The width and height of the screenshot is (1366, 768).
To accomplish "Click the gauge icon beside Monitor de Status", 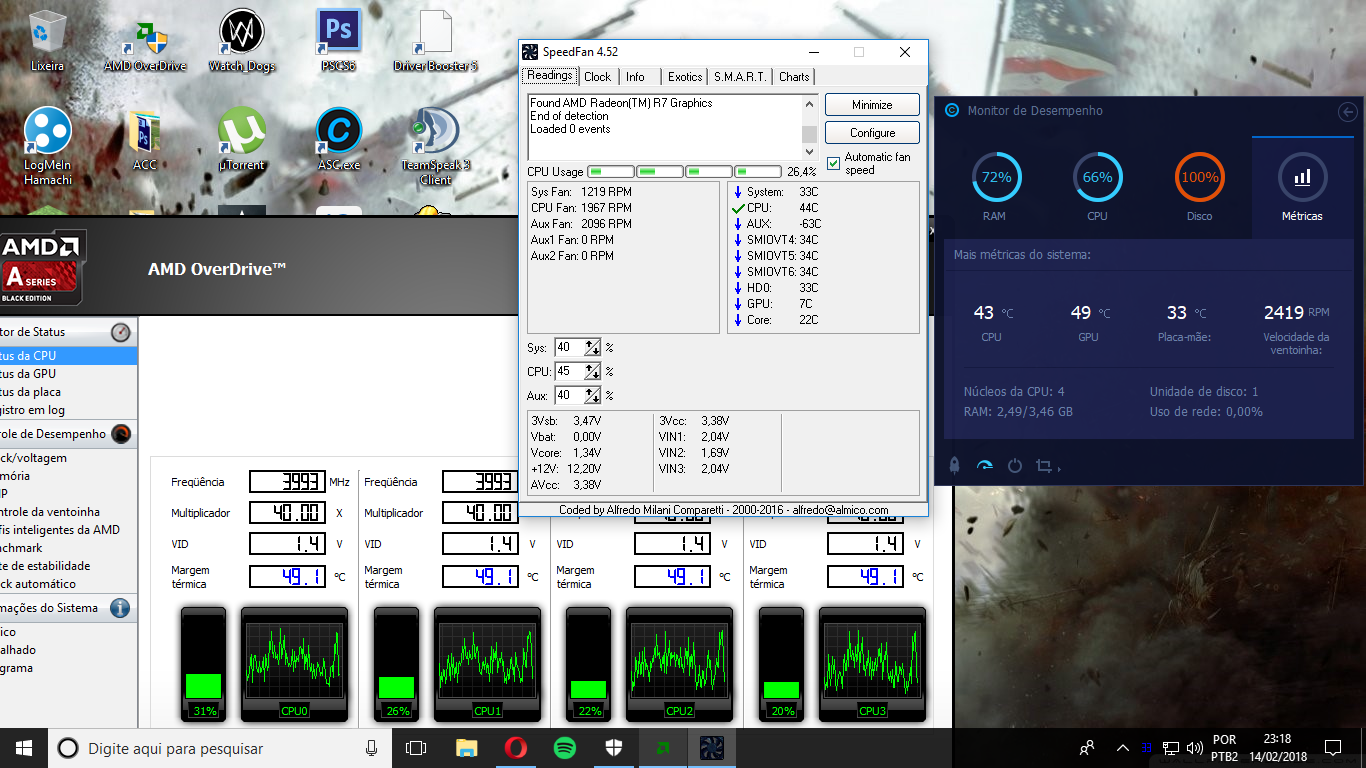I will 120,332.
